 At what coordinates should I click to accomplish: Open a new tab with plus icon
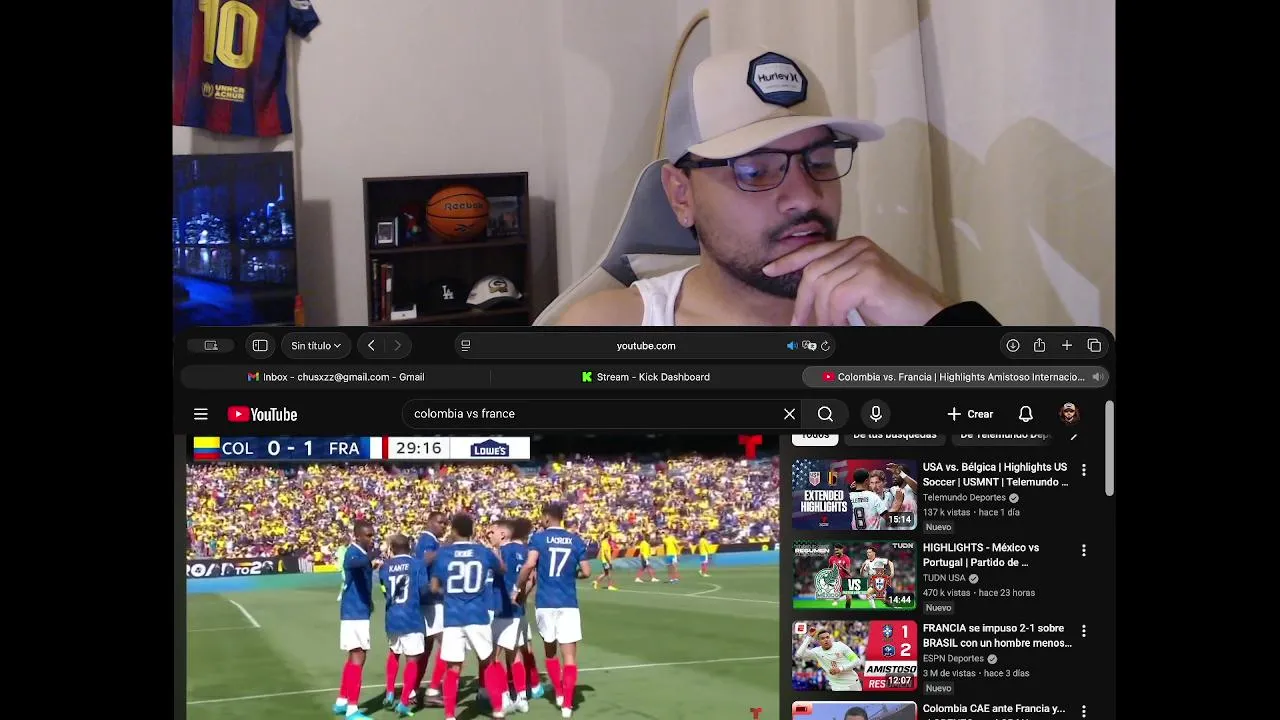(x=1067, y=345)
